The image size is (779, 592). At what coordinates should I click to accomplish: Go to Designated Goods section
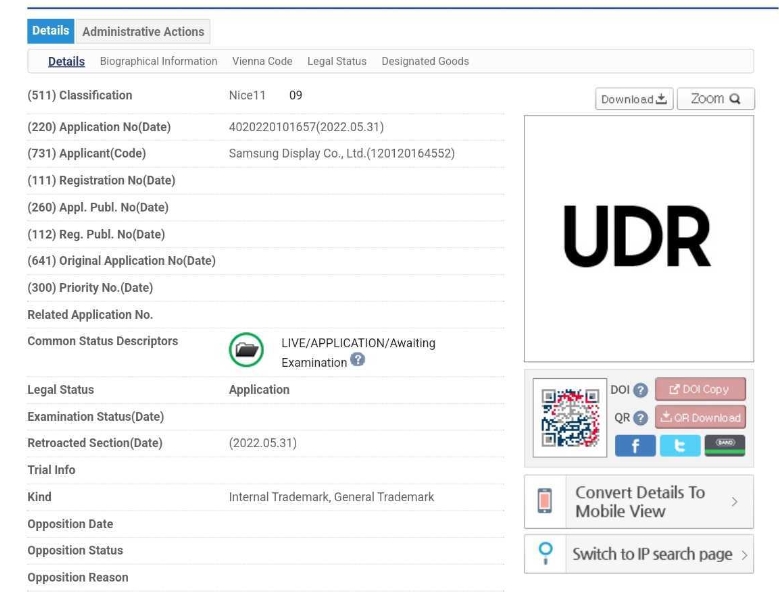425,62
